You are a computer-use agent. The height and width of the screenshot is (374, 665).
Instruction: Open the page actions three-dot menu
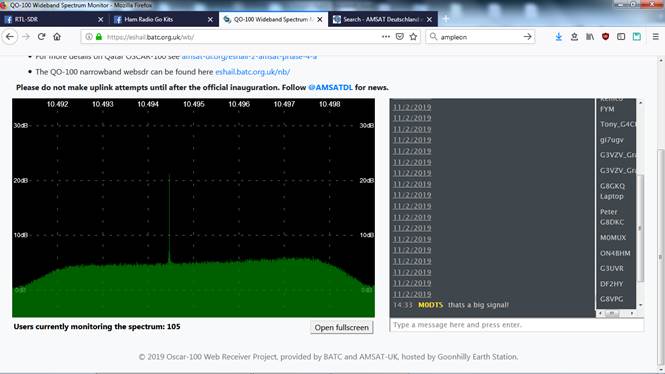pyautogui.click(x=386, y=37)
